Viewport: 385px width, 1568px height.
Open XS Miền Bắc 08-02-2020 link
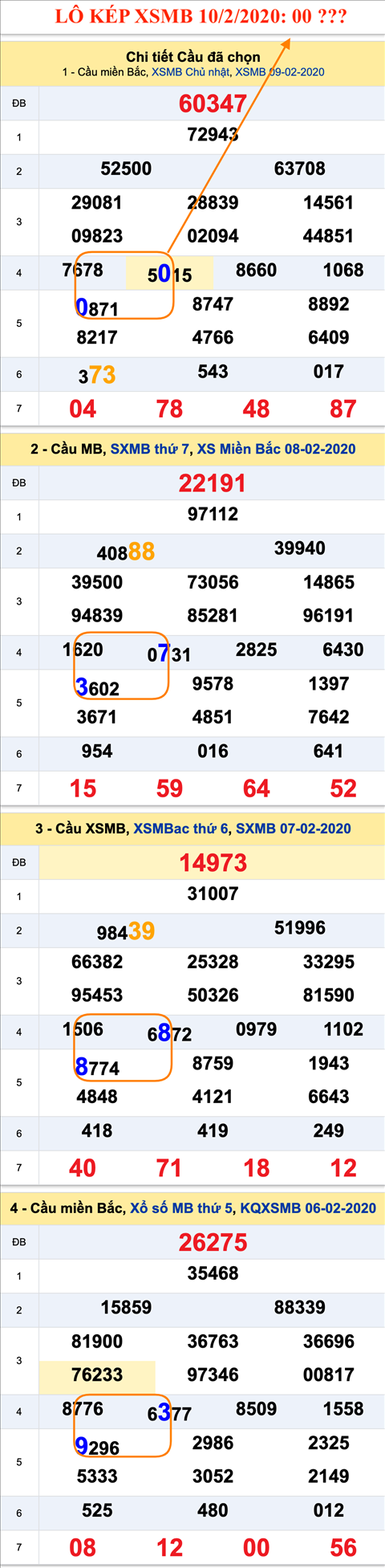point(277,449)
